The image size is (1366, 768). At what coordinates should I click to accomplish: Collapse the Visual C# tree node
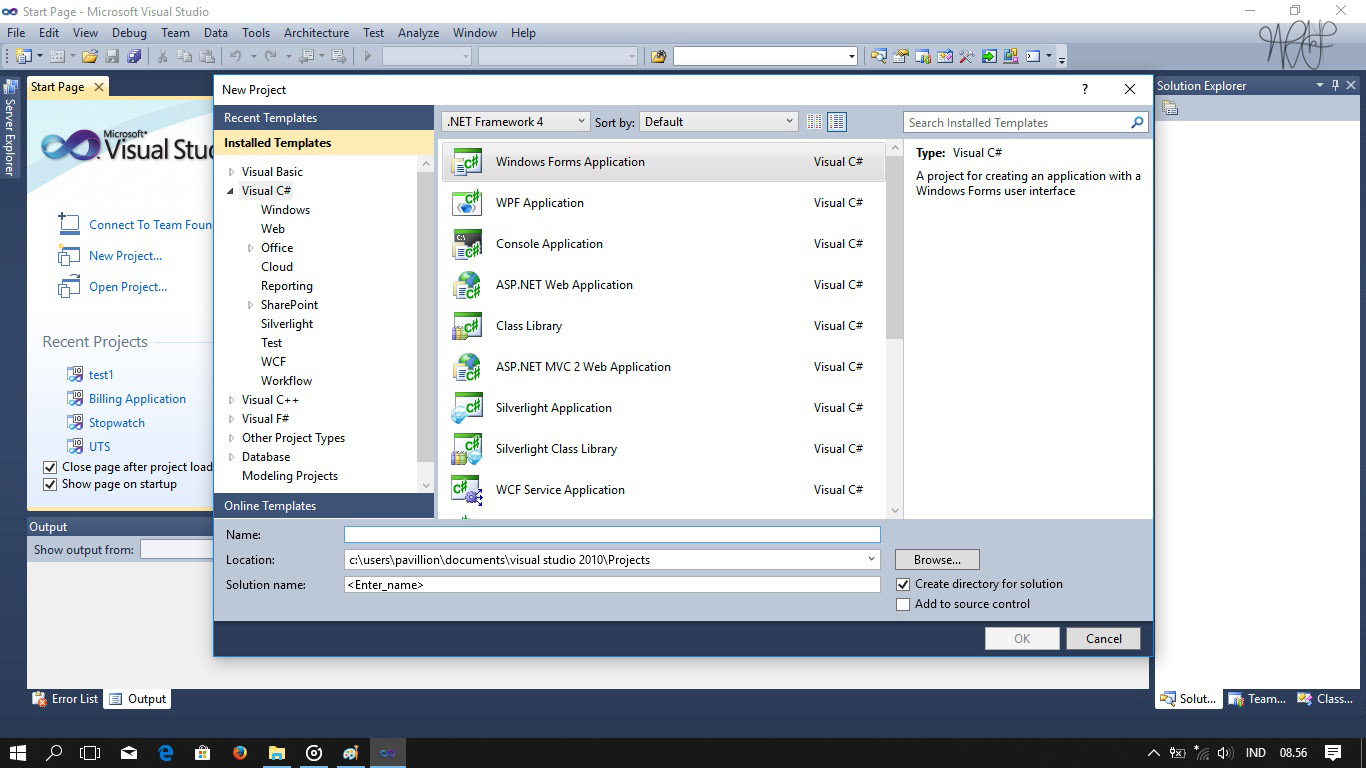(x=232, y=191)
